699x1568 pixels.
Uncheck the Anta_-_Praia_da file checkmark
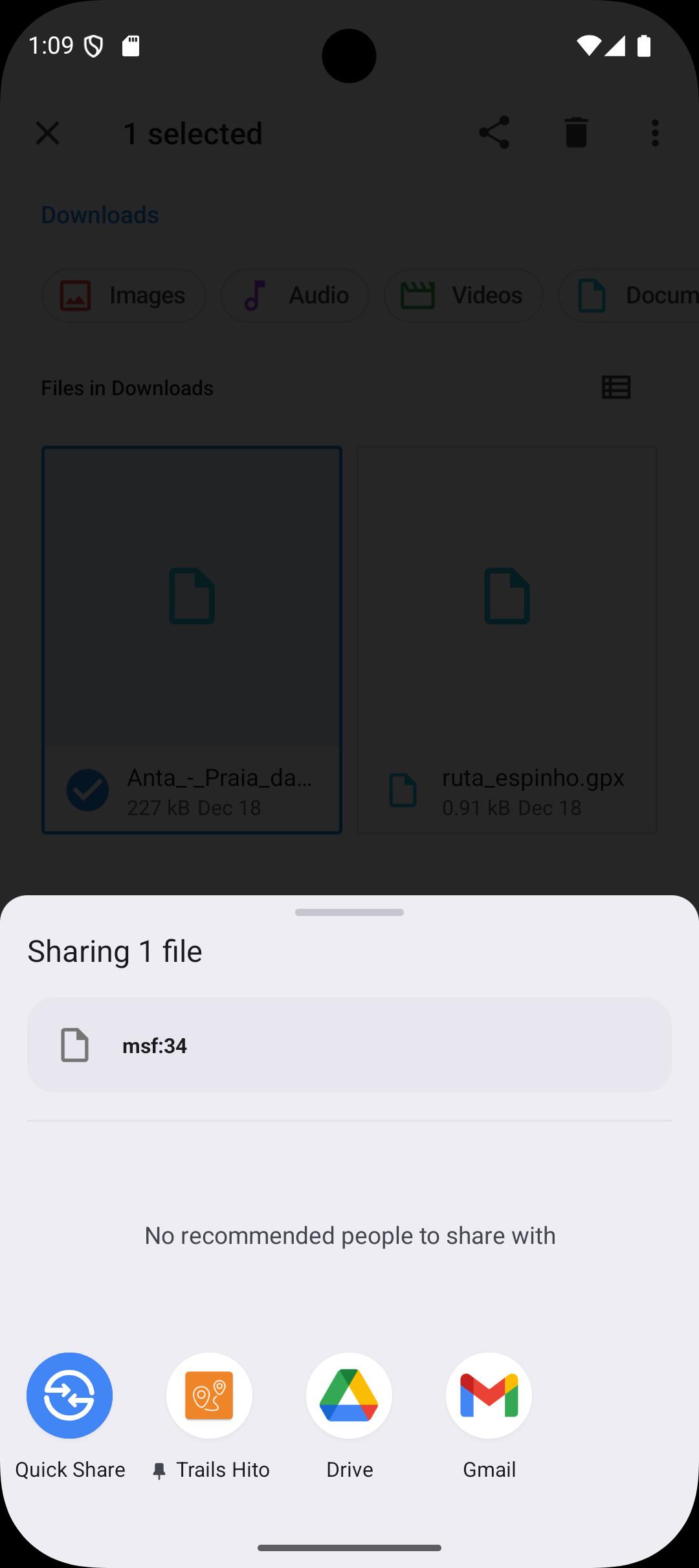click(87, 790)
